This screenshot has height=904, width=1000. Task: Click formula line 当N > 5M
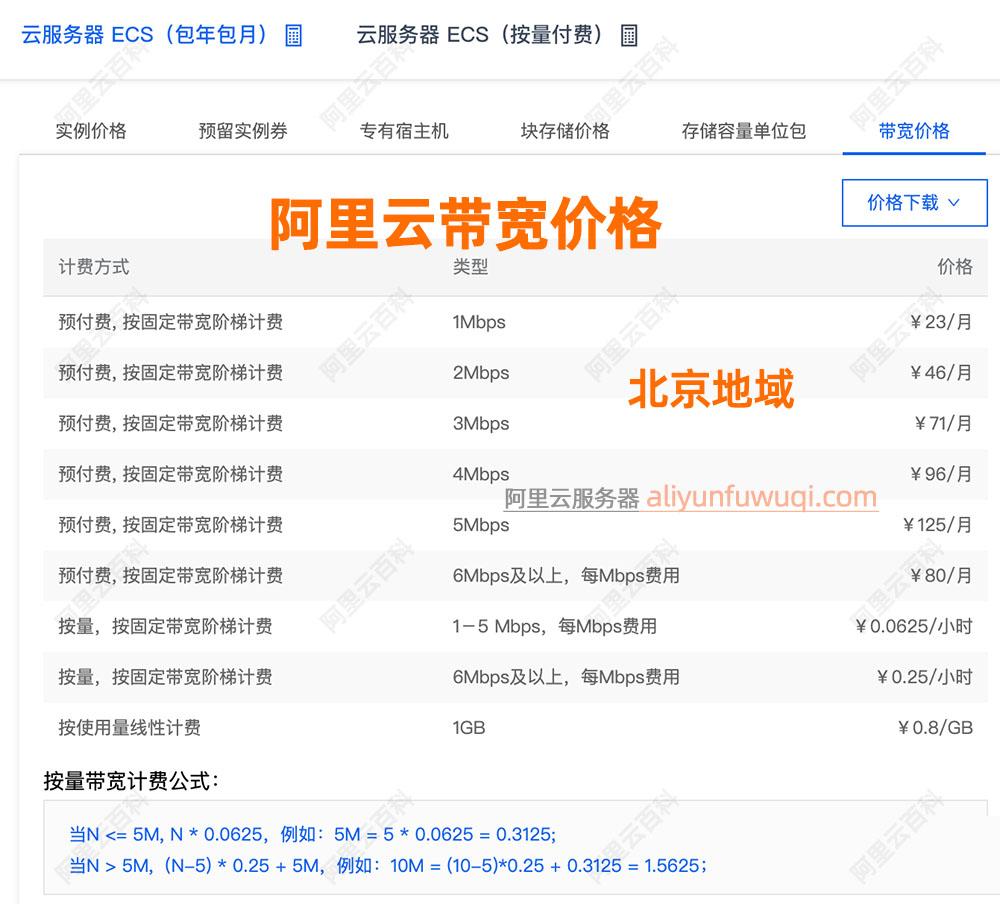[388, 866]
